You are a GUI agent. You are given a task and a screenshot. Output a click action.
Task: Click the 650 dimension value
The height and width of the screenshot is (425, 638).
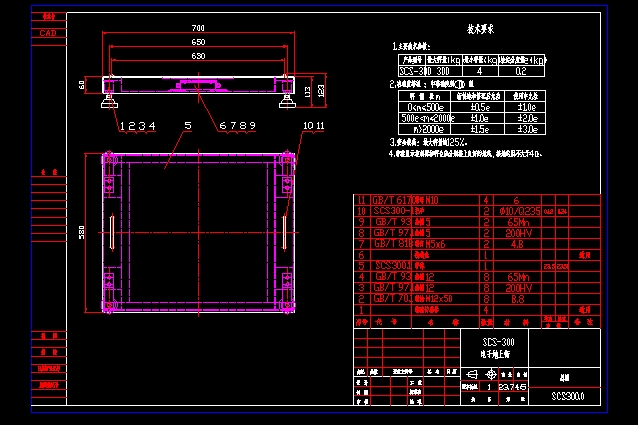(198, 42)
